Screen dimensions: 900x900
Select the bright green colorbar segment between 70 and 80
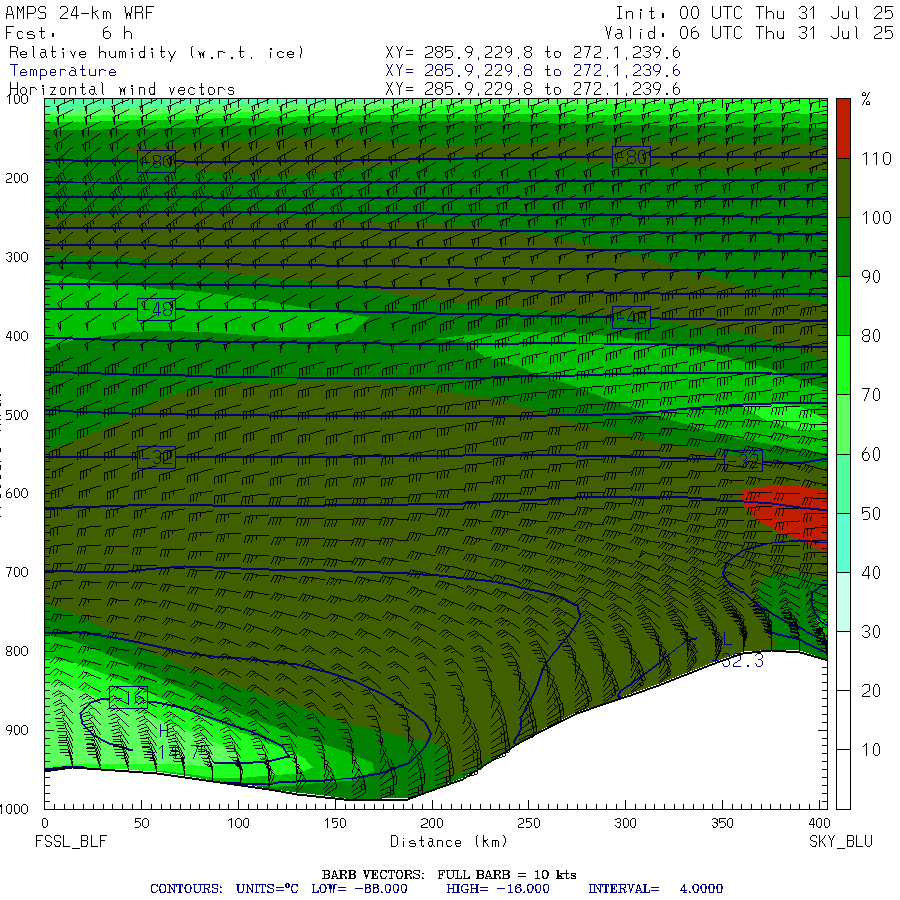[843, 365]
